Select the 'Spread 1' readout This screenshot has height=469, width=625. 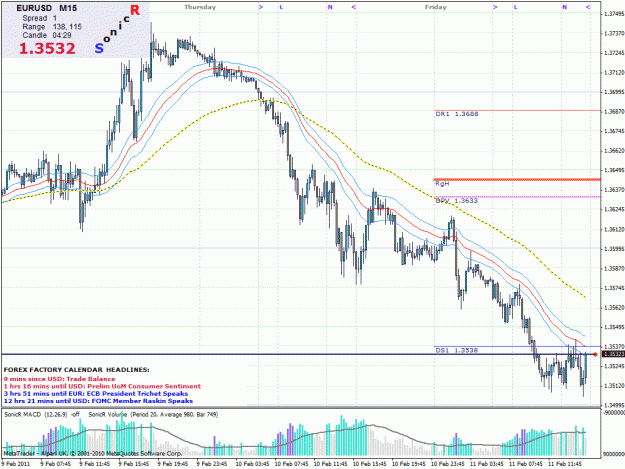pos(40,18)
